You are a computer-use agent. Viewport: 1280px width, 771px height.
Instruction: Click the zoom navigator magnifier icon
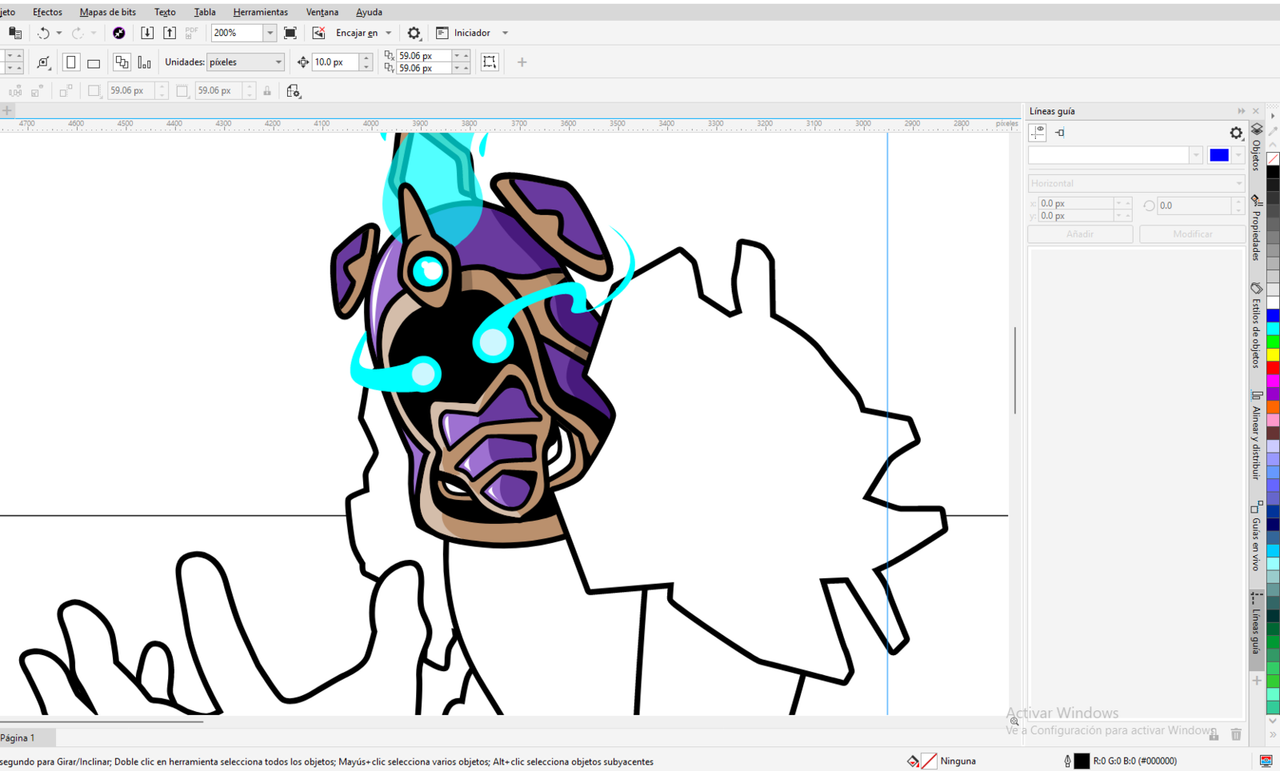(x=1014, y=721)
